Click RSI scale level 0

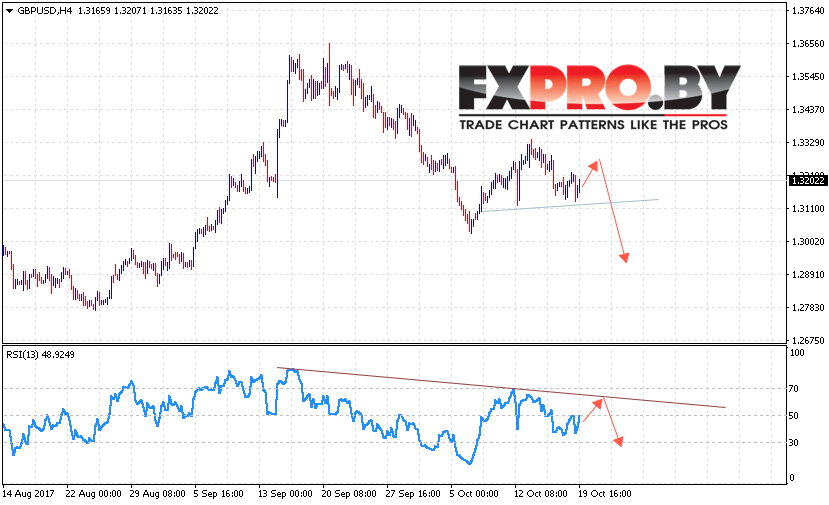[791, 478]
